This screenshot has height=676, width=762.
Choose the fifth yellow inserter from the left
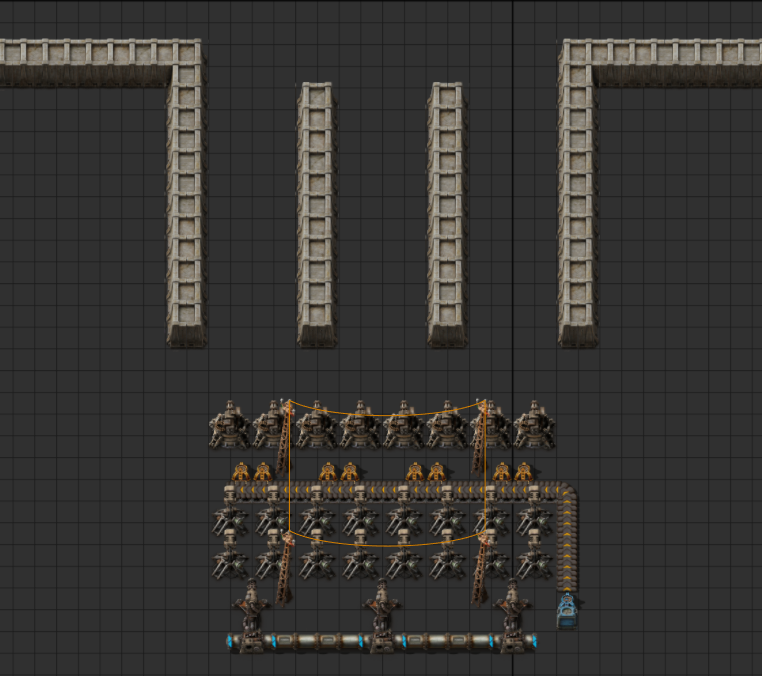(x=415, y=471)
